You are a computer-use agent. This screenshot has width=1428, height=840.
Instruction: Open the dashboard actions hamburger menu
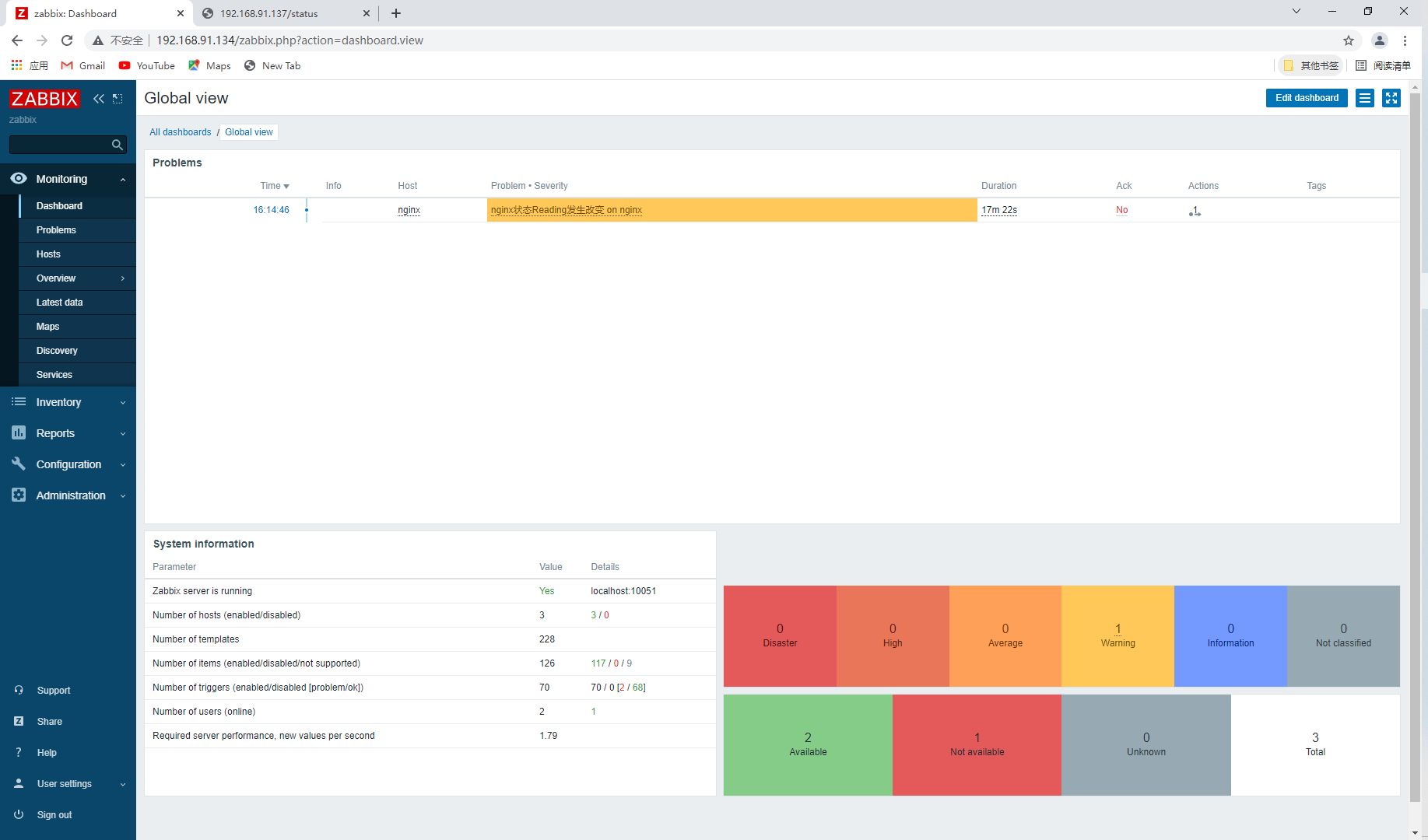click(x=1365, y=98)
